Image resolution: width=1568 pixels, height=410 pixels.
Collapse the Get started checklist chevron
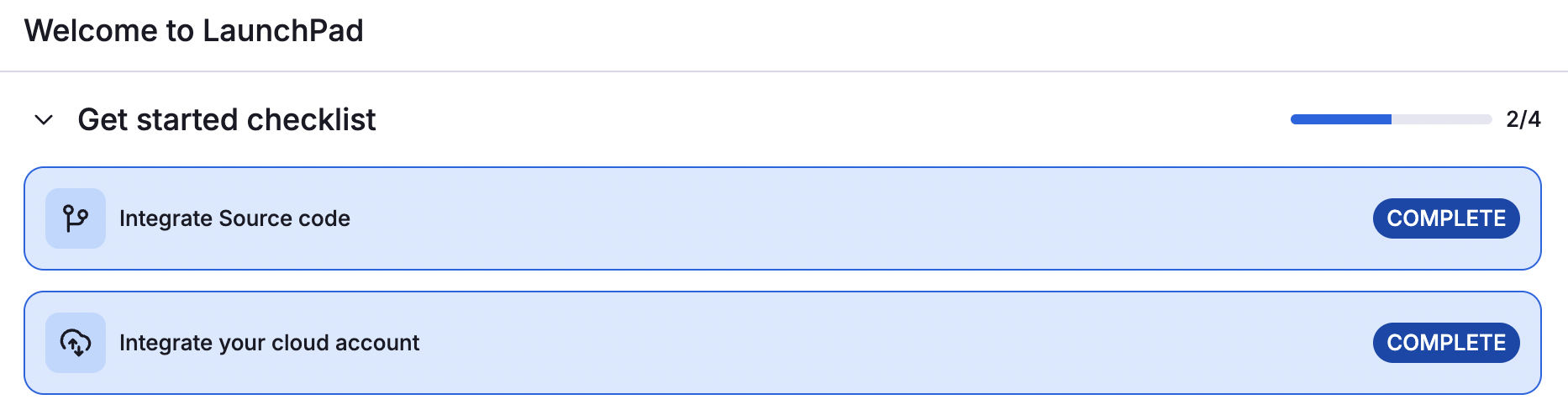pyautogui.click(x=44, y=120)
